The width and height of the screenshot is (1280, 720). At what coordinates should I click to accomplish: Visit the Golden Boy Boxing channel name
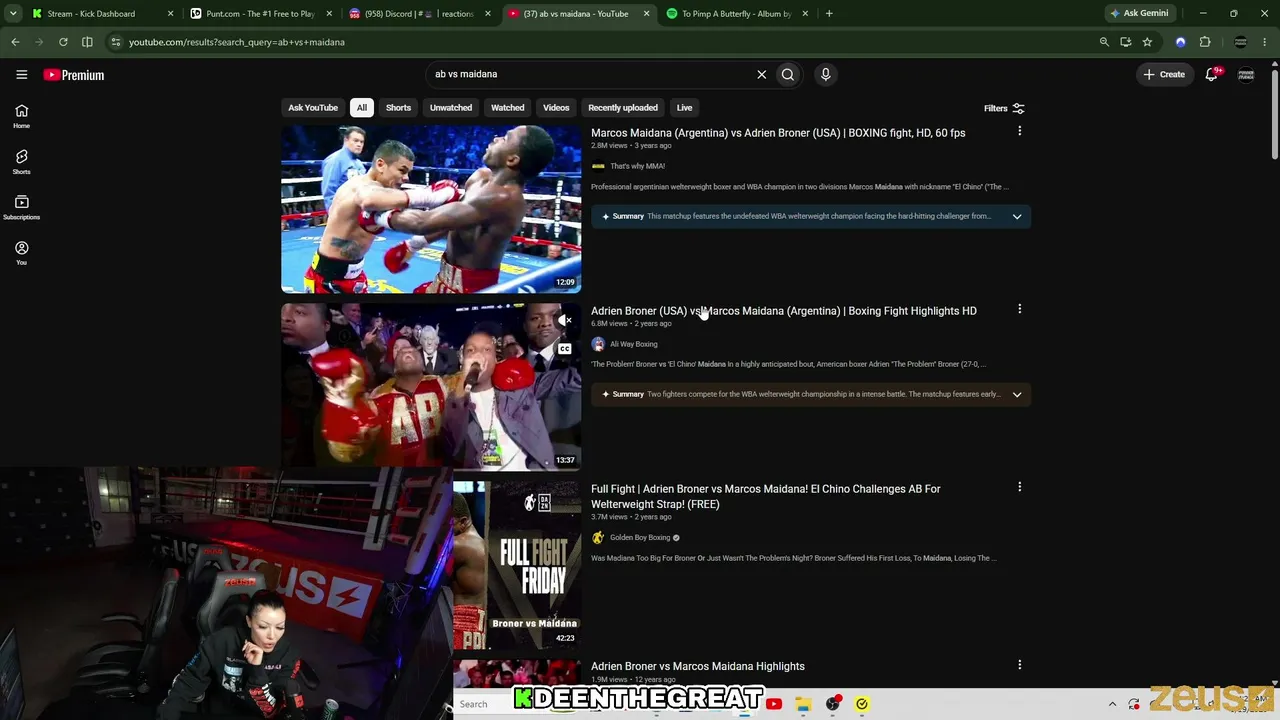[x=640, y=538]
